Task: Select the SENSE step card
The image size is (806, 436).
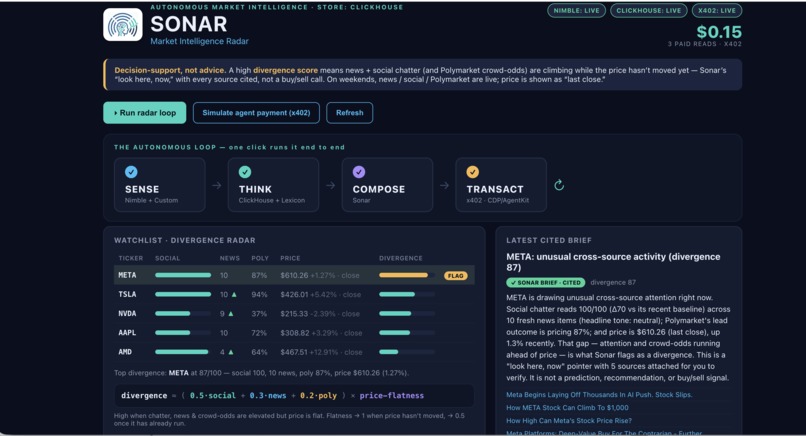Action: click(x=159, y=185)
